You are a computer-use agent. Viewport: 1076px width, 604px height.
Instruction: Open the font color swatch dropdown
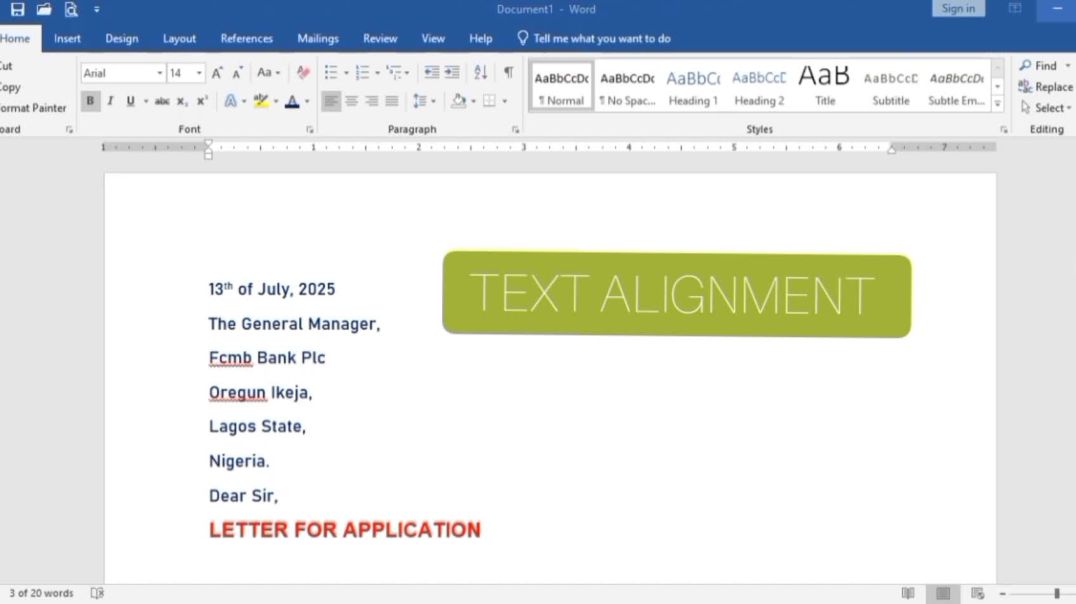pyautogui.click(x=305, y=101)
